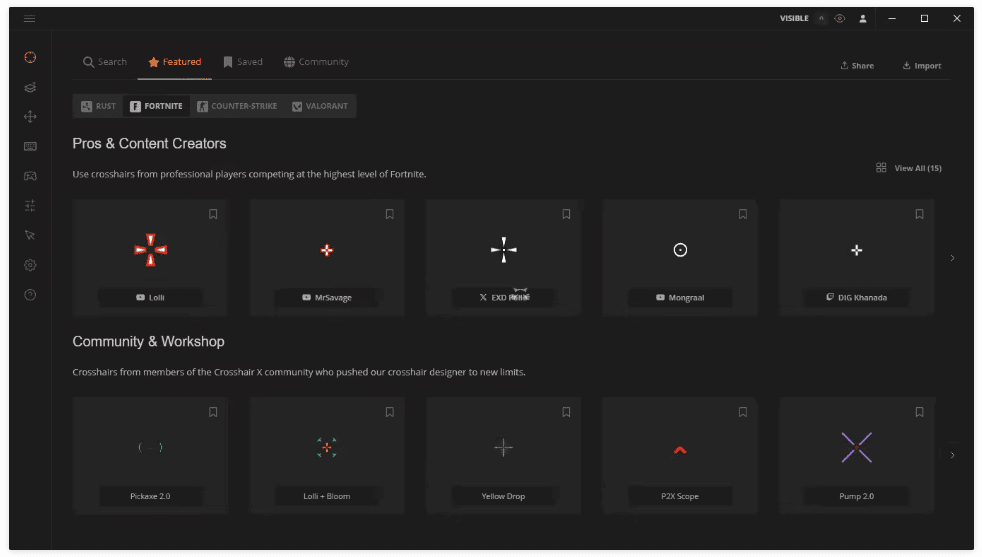Select the Pickaxe 2.0 crosshair preview
The width and height of the screenshot is (982, 557).
(150, 447)
